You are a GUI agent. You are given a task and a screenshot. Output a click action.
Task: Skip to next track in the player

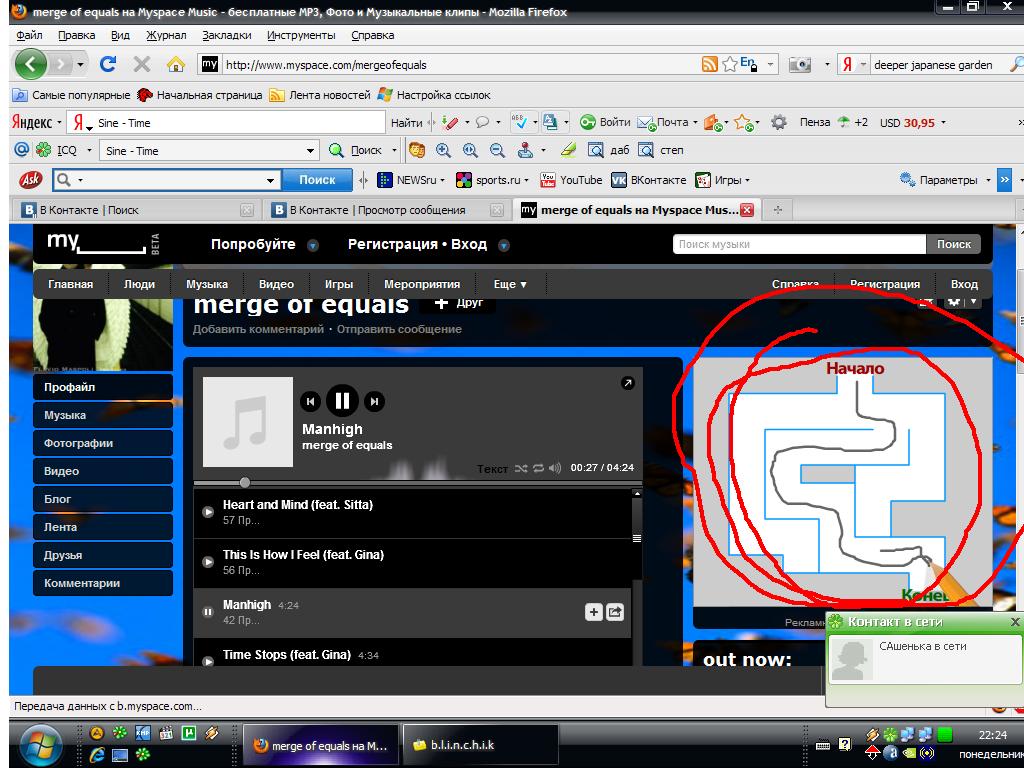coord(374,401)
